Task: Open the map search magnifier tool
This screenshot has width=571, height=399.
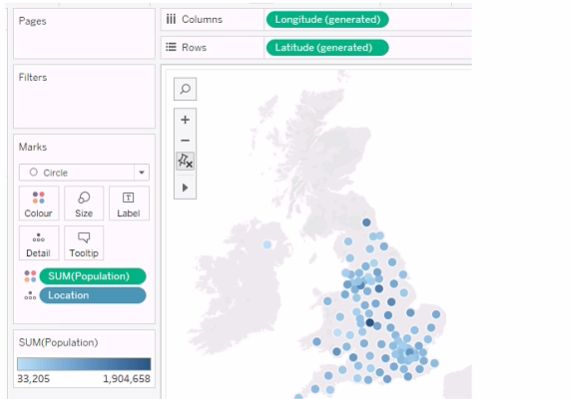Action: 185,89
